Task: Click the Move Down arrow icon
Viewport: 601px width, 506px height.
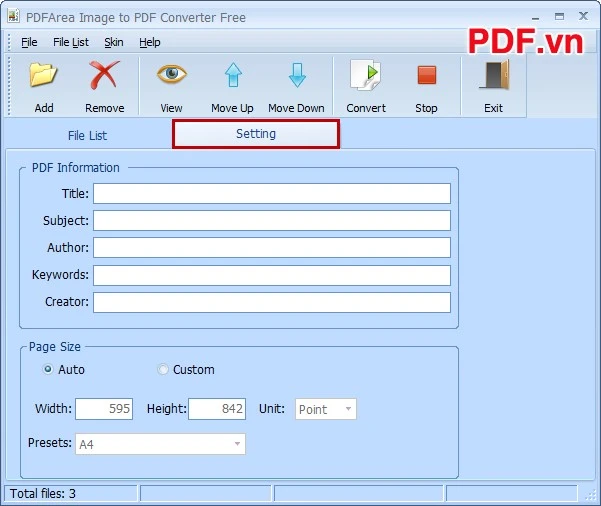Action: [x=297, y=75]
